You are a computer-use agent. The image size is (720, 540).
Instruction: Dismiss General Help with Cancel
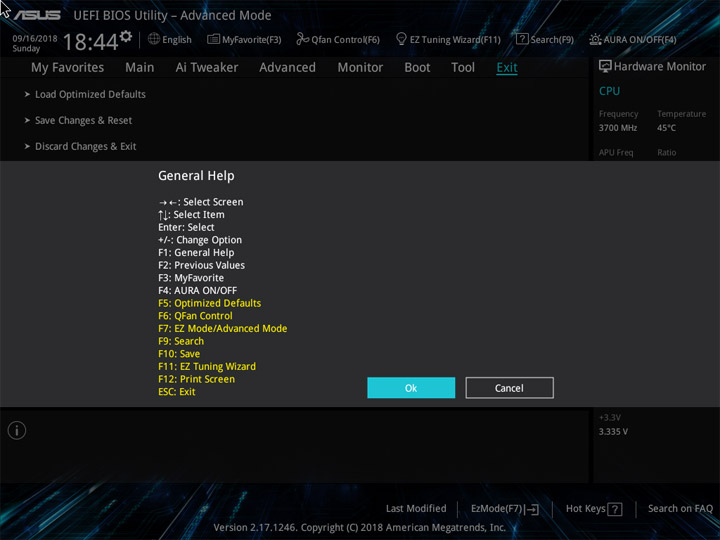(509, 388)
